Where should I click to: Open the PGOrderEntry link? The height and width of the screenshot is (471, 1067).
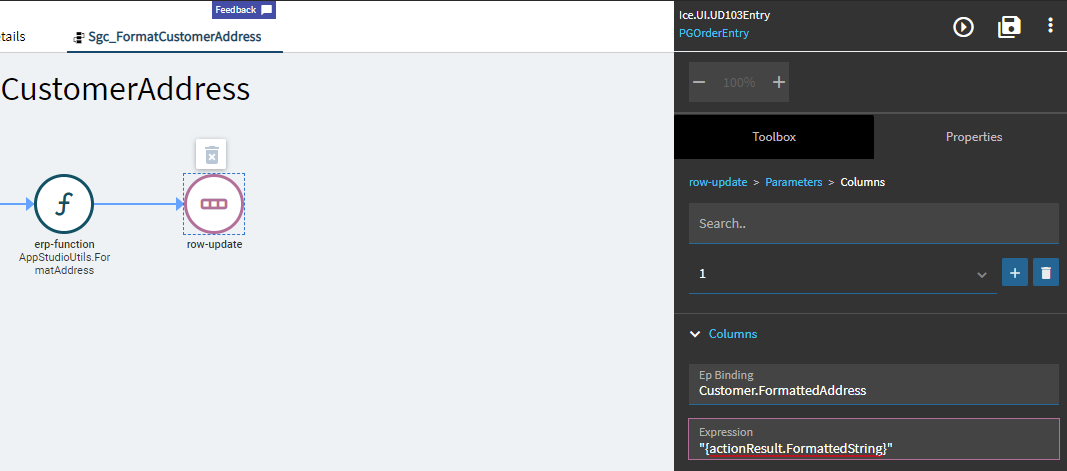click(714, 33)
